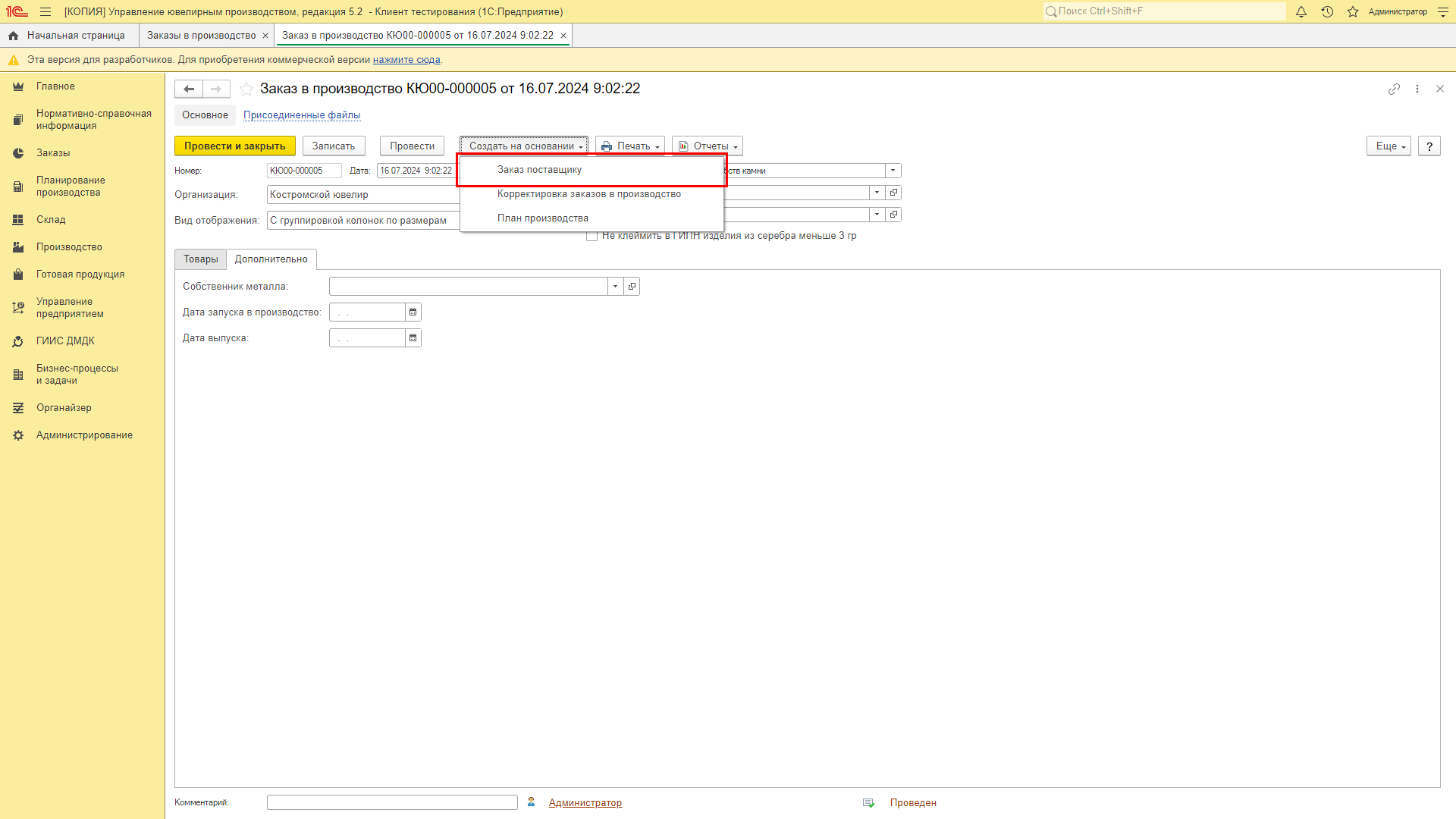Open ГИИС ДМДК section
This screenshot has height=819, width=1456.
[x=65, y=341]
